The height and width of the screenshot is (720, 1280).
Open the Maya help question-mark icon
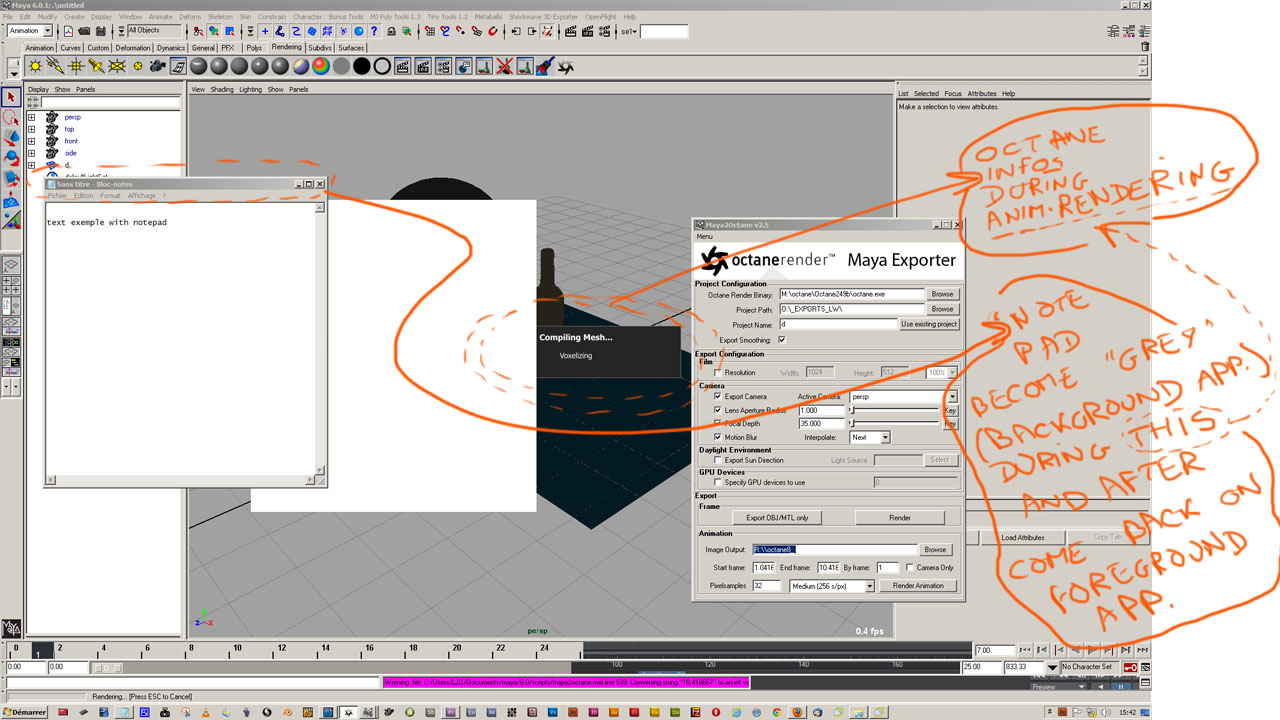374,31
